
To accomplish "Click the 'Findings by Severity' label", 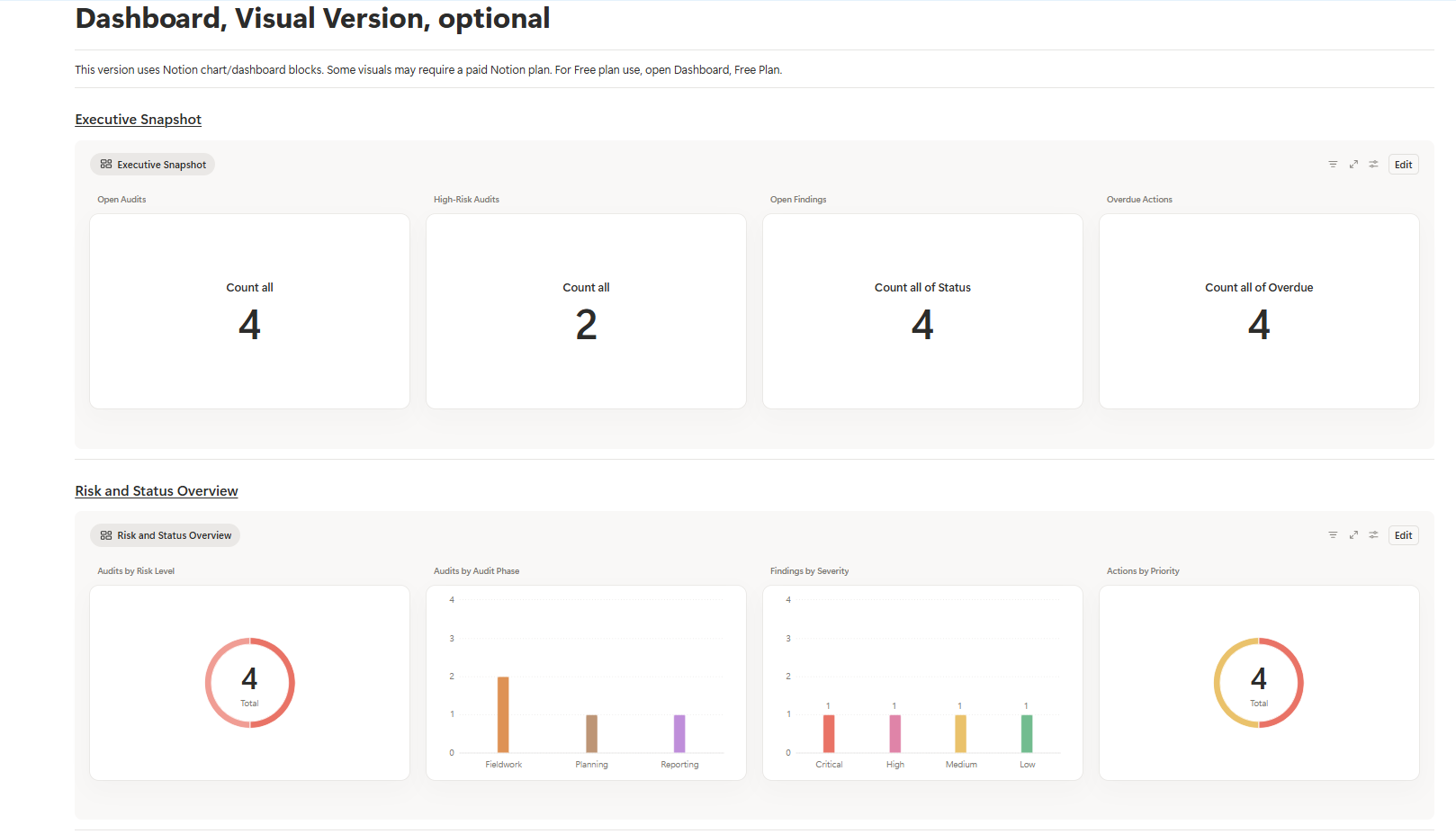I will (809, 571).
